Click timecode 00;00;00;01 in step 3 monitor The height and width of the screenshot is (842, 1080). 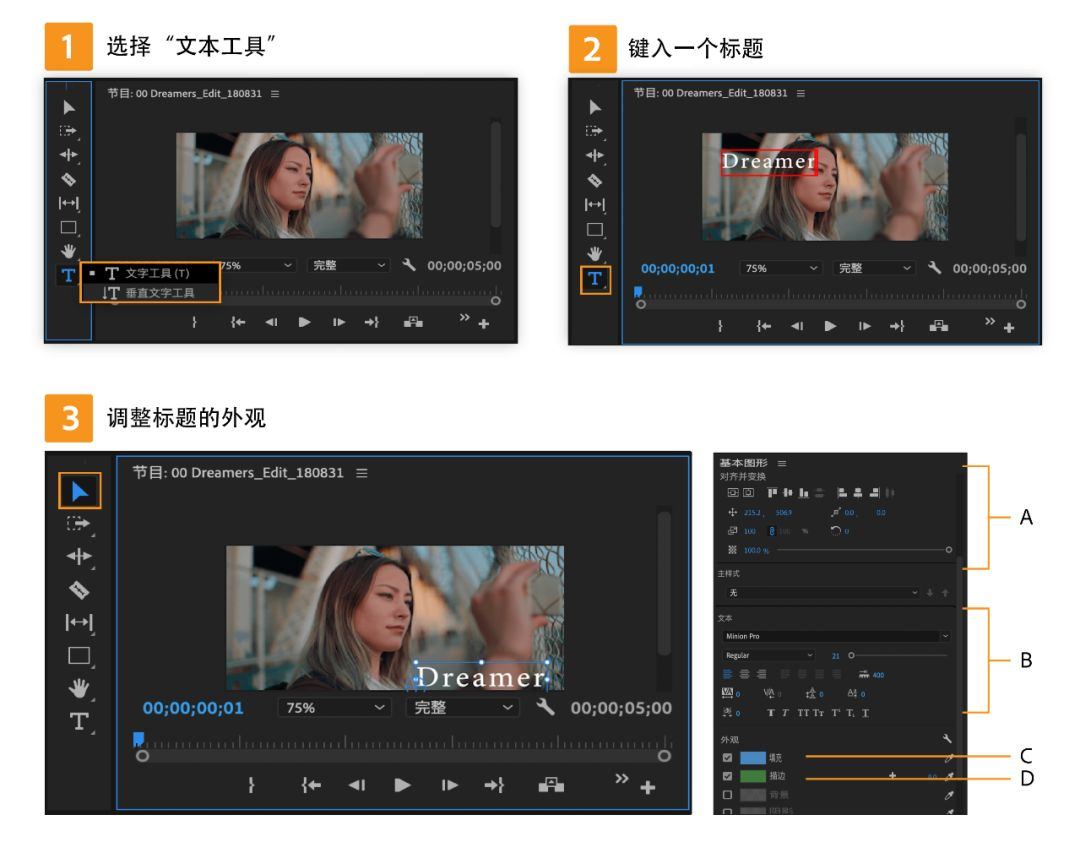pos(193,708)
